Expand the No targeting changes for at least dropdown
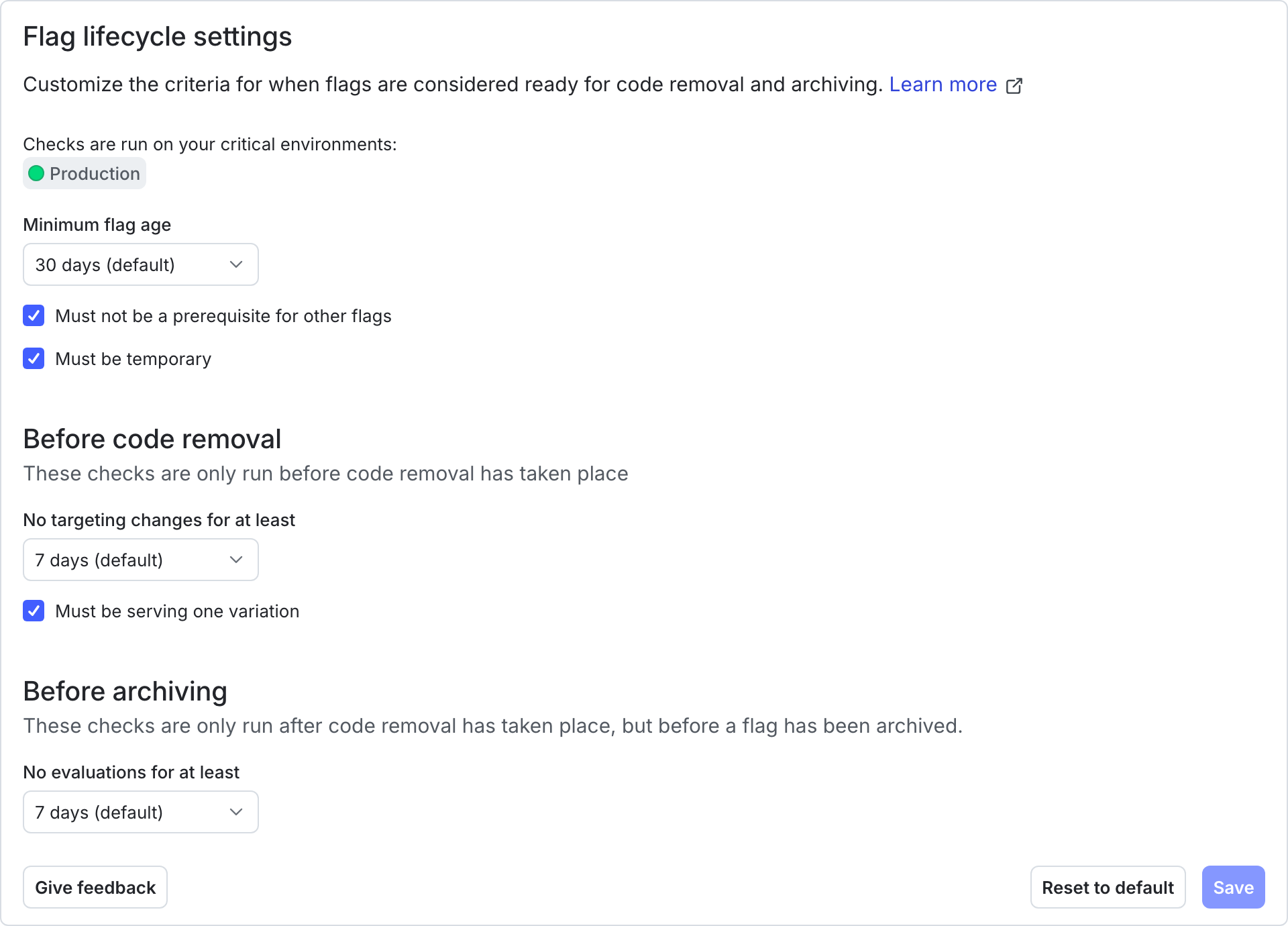Viewport: 1288px width, 926px height. point(140,560)
